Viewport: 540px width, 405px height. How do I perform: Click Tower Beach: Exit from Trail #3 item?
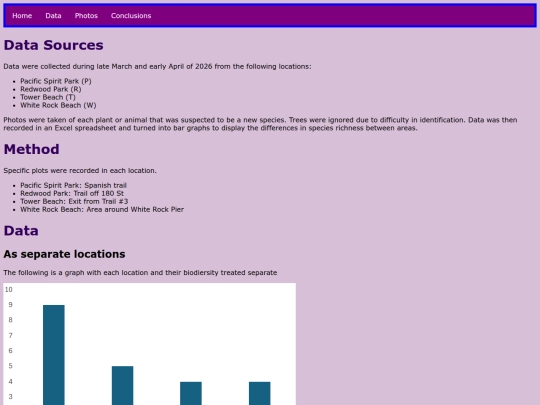coord(74,201)
